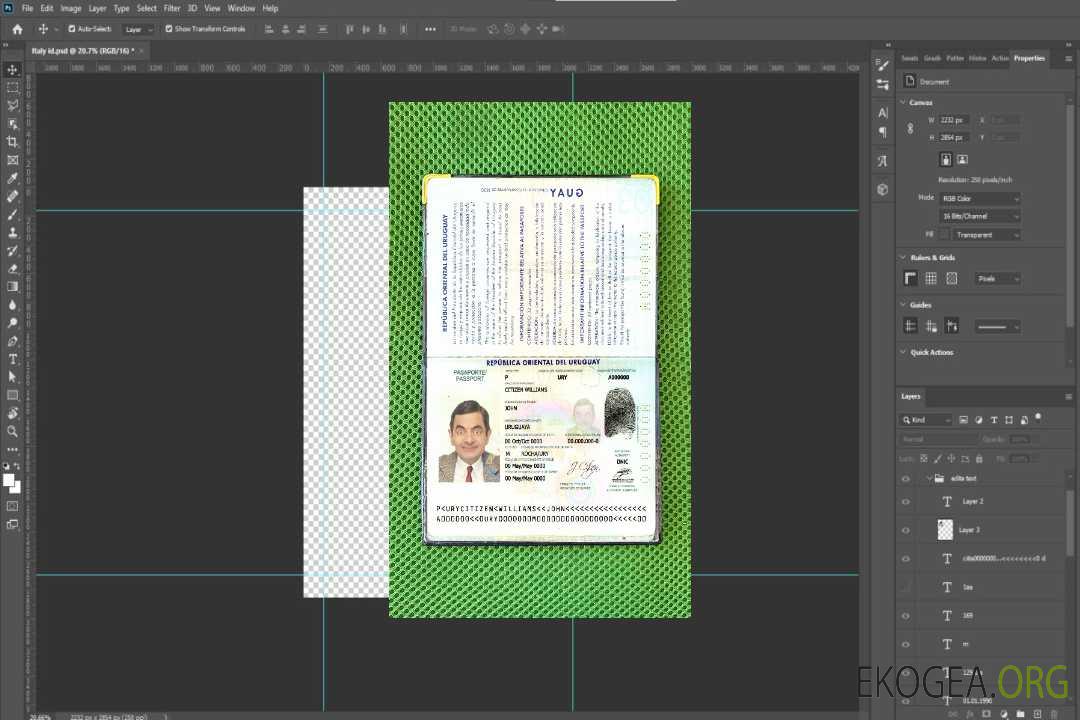Viewport: 1080px width, 720px height.
Task: Hide the '169' text layer
Action: [x=906, y=616]
